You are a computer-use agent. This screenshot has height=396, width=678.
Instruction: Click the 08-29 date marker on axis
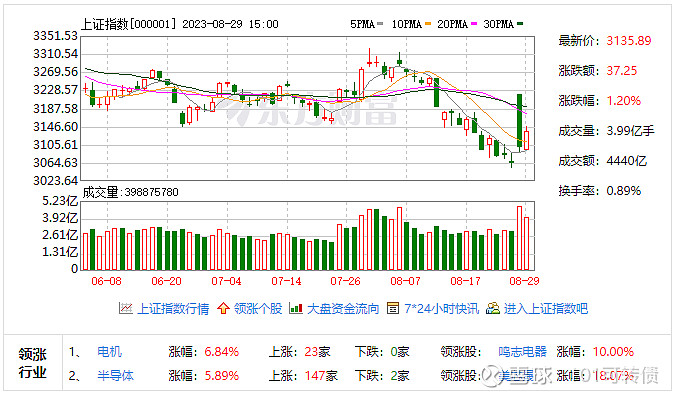[524, 281]
